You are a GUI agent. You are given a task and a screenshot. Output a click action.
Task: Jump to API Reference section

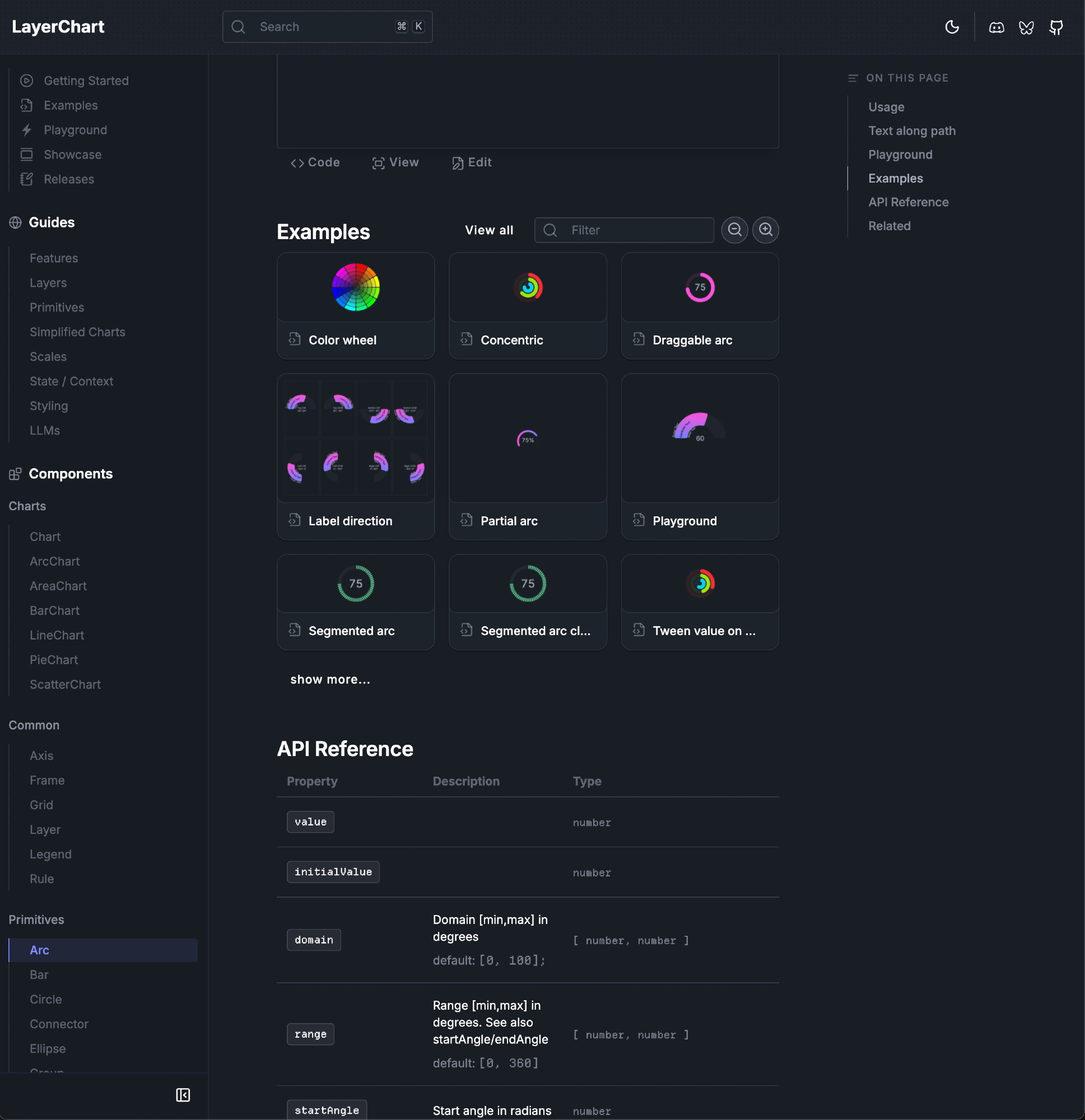click(x=908, y=202)
